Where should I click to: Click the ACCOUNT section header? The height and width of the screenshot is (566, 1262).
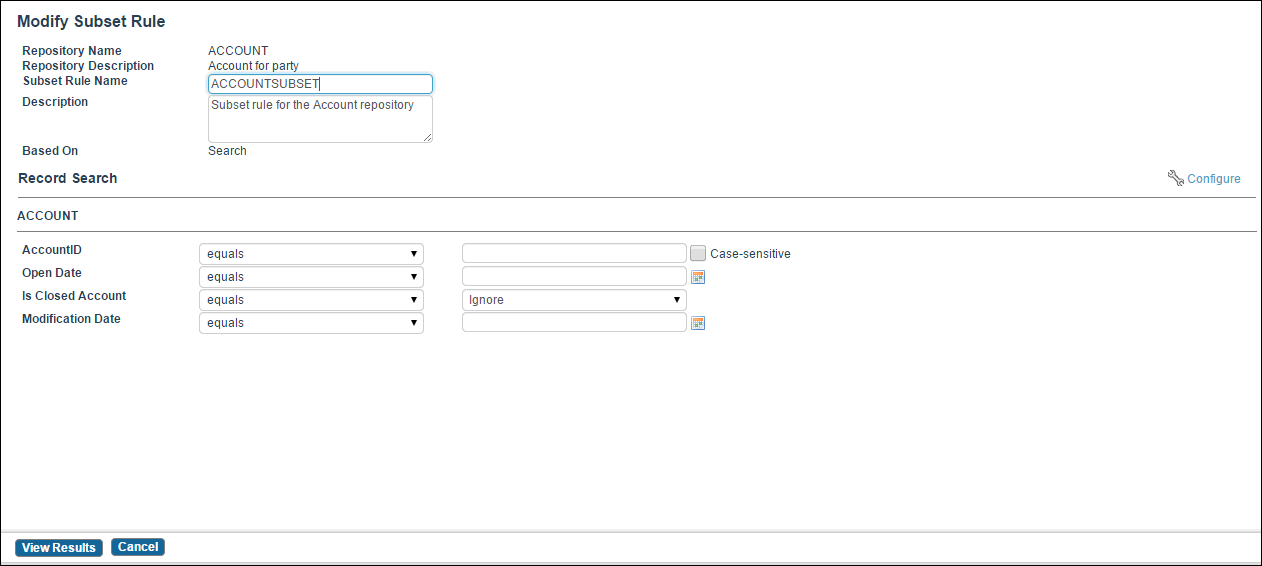(48, 215)
